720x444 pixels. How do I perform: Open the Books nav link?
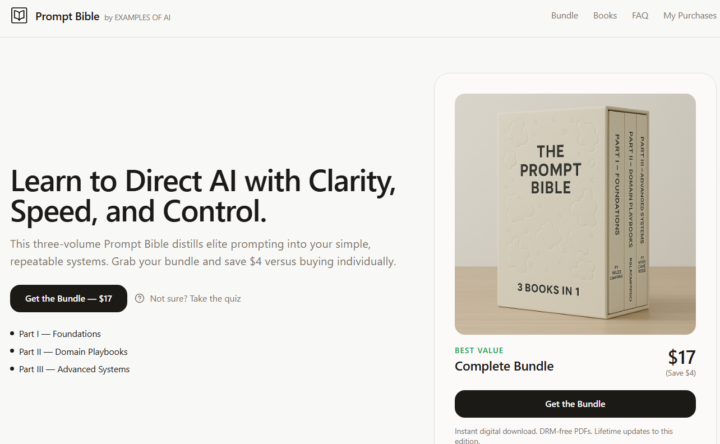tap(605, 16)
